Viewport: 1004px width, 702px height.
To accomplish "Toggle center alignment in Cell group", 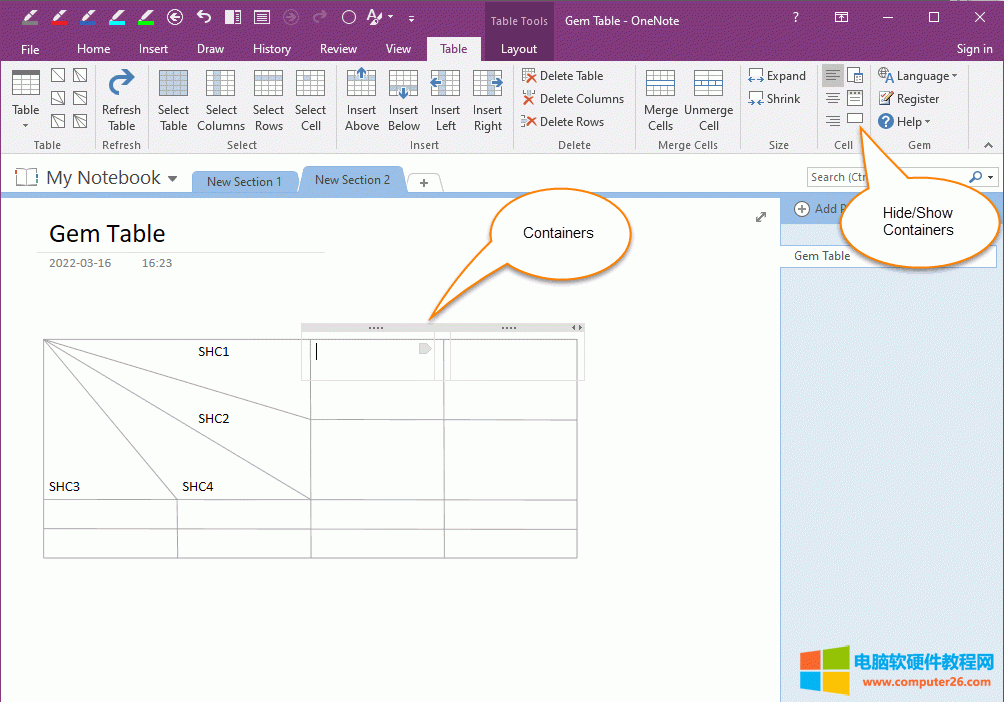I will point(832,98).
